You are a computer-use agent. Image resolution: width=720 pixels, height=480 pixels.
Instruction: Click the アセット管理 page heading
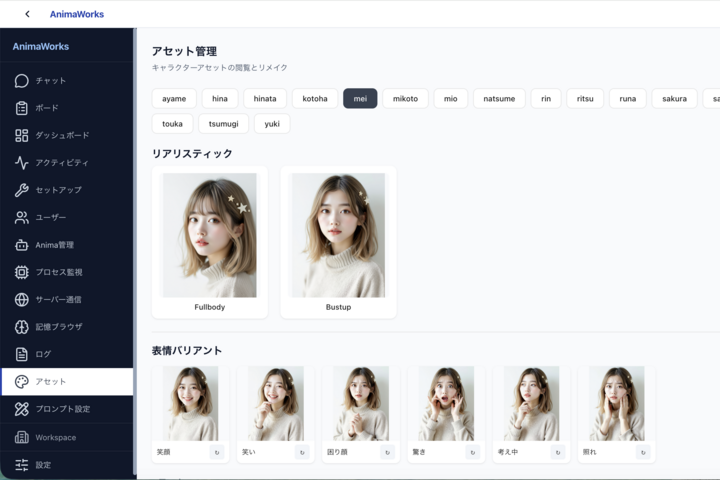pyautogui.click(x=184, y=51)
